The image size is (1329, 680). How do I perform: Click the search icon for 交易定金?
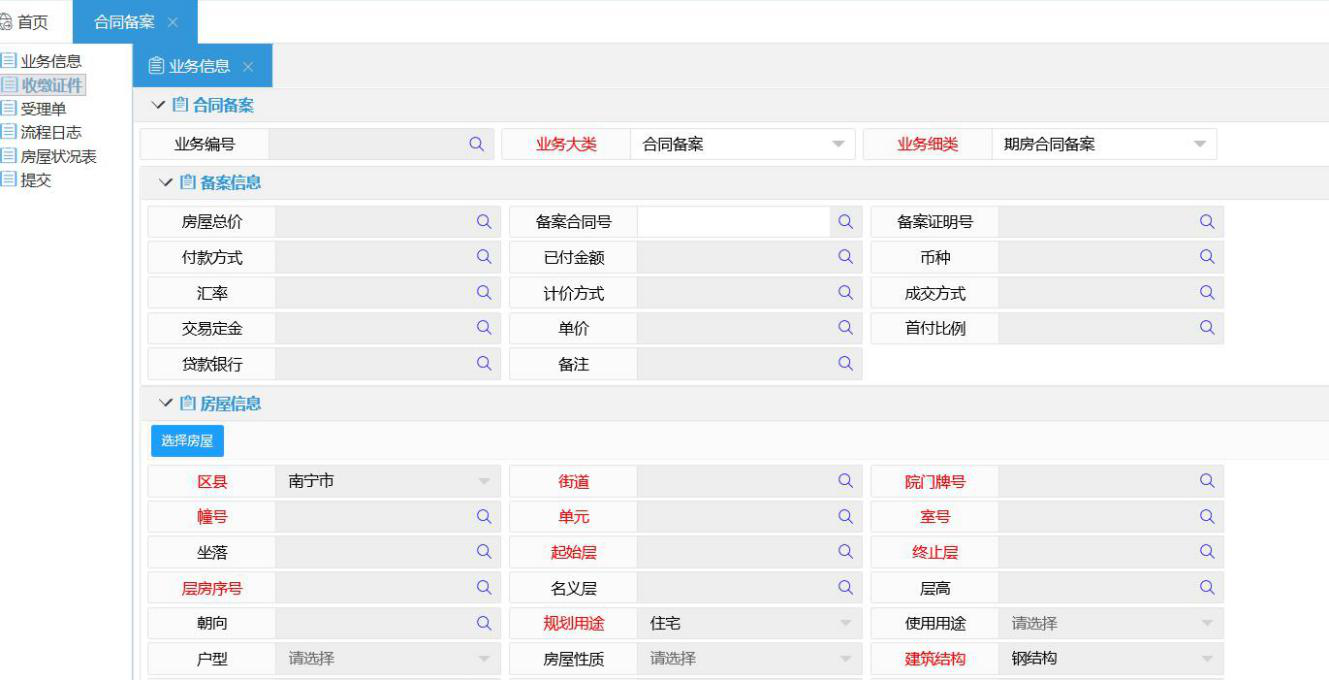coord(484,327)
